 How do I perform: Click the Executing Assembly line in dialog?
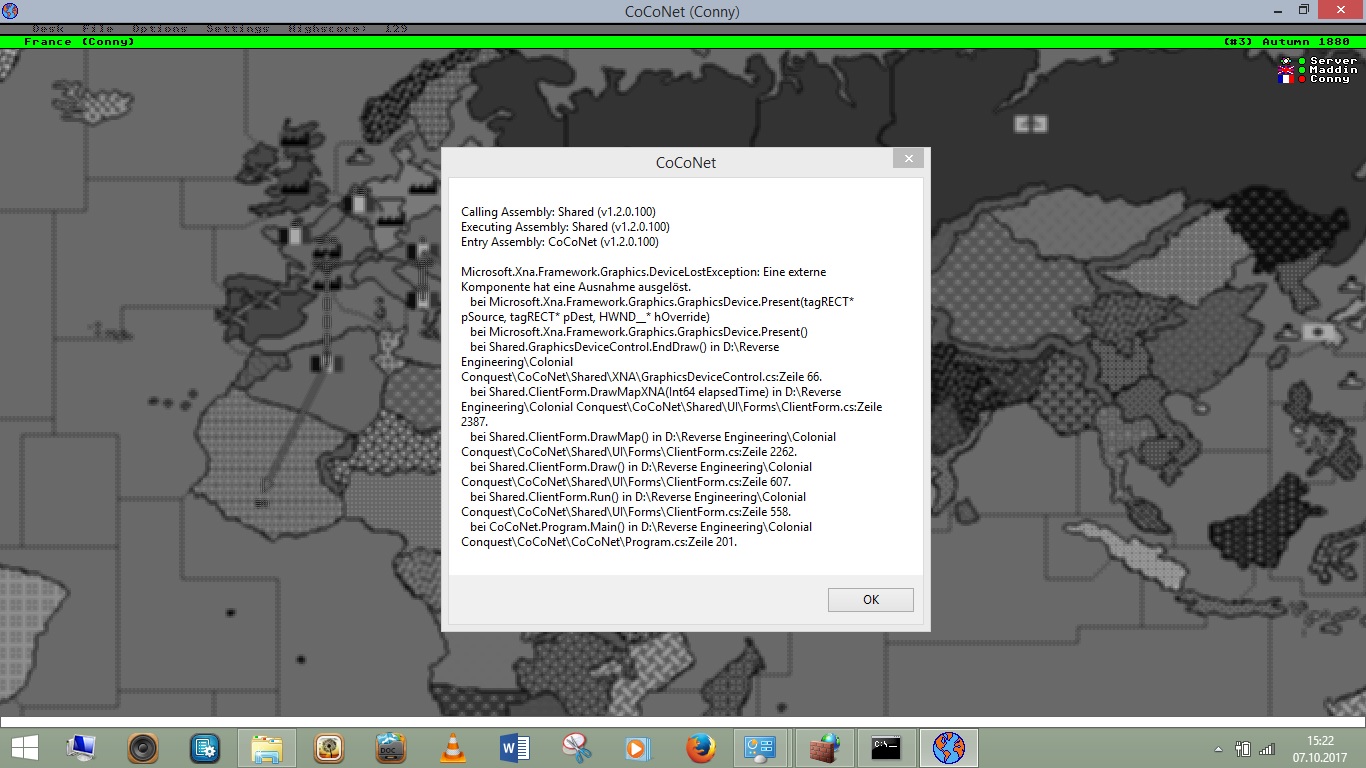click(565, 227)
